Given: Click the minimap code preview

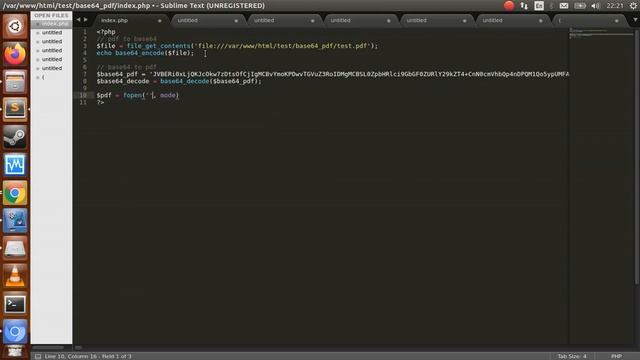Looking at the screenshot, I should pos(601,33).
